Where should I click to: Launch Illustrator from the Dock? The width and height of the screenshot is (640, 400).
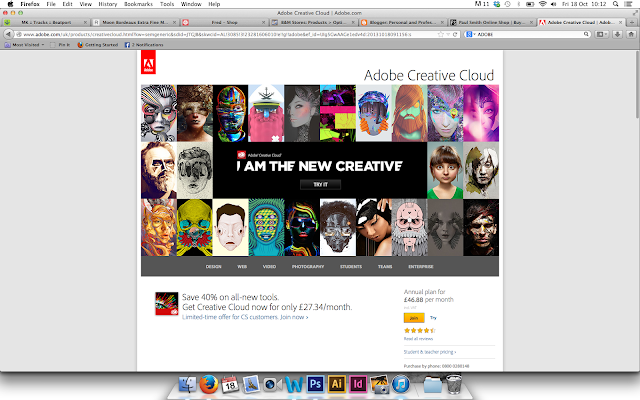[336, 384]
